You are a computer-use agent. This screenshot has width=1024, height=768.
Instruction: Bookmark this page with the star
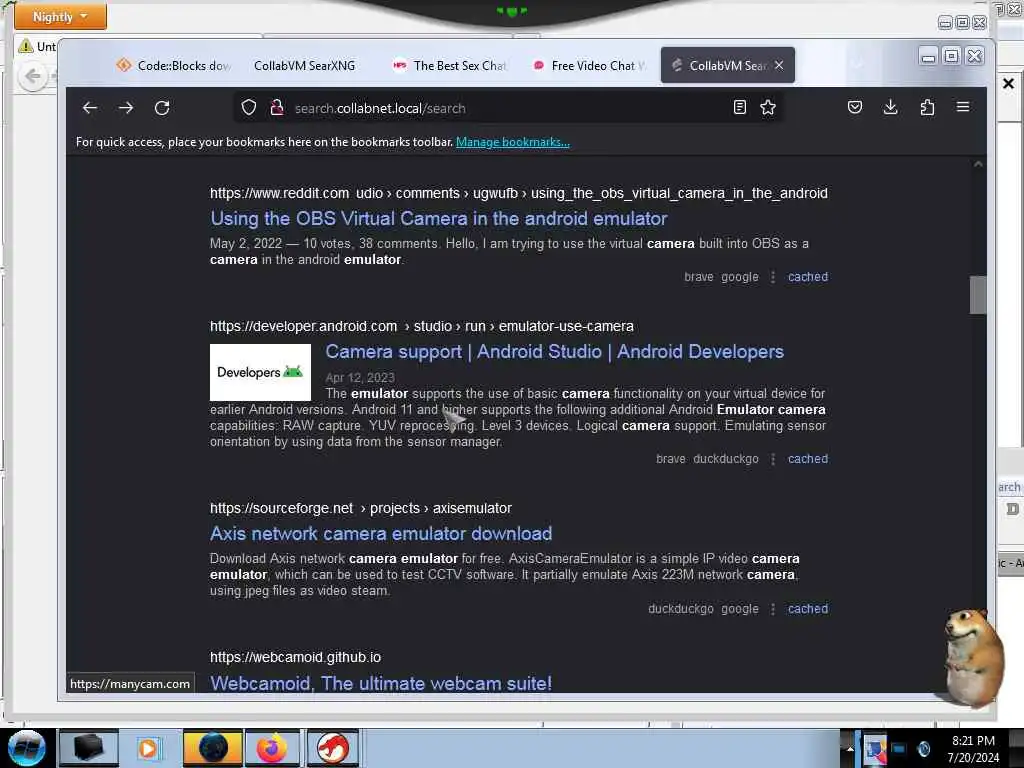coord(768,107)
